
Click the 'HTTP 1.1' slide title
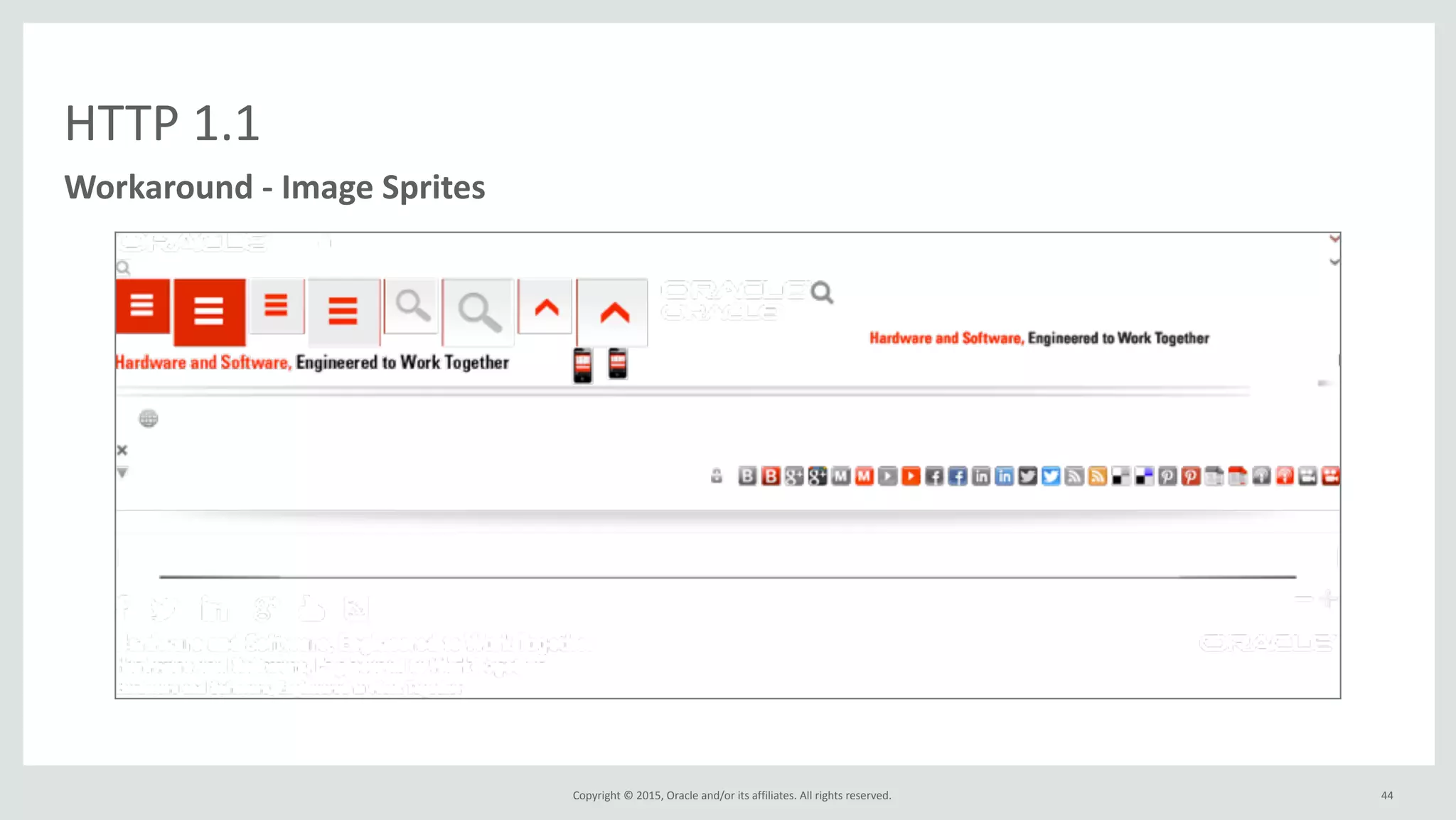162,123
